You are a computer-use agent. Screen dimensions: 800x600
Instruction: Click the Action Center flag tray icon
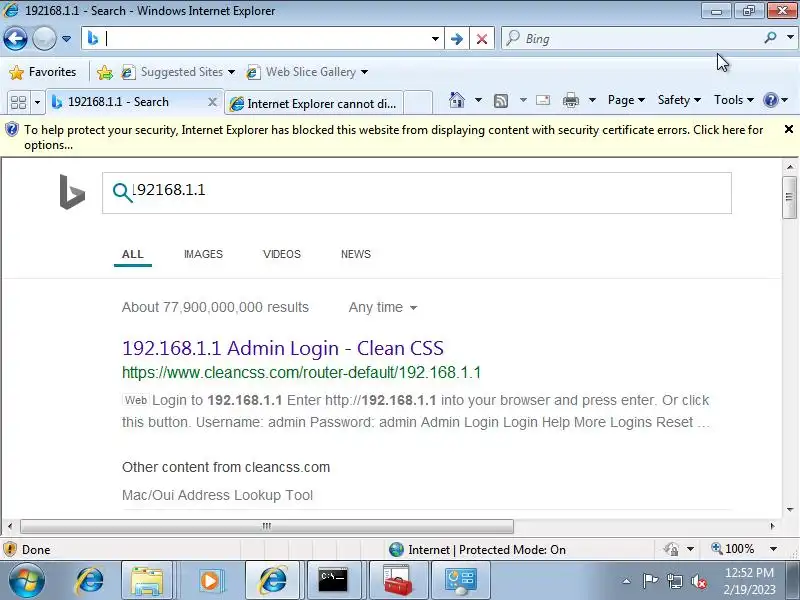(x=650, y=581)
